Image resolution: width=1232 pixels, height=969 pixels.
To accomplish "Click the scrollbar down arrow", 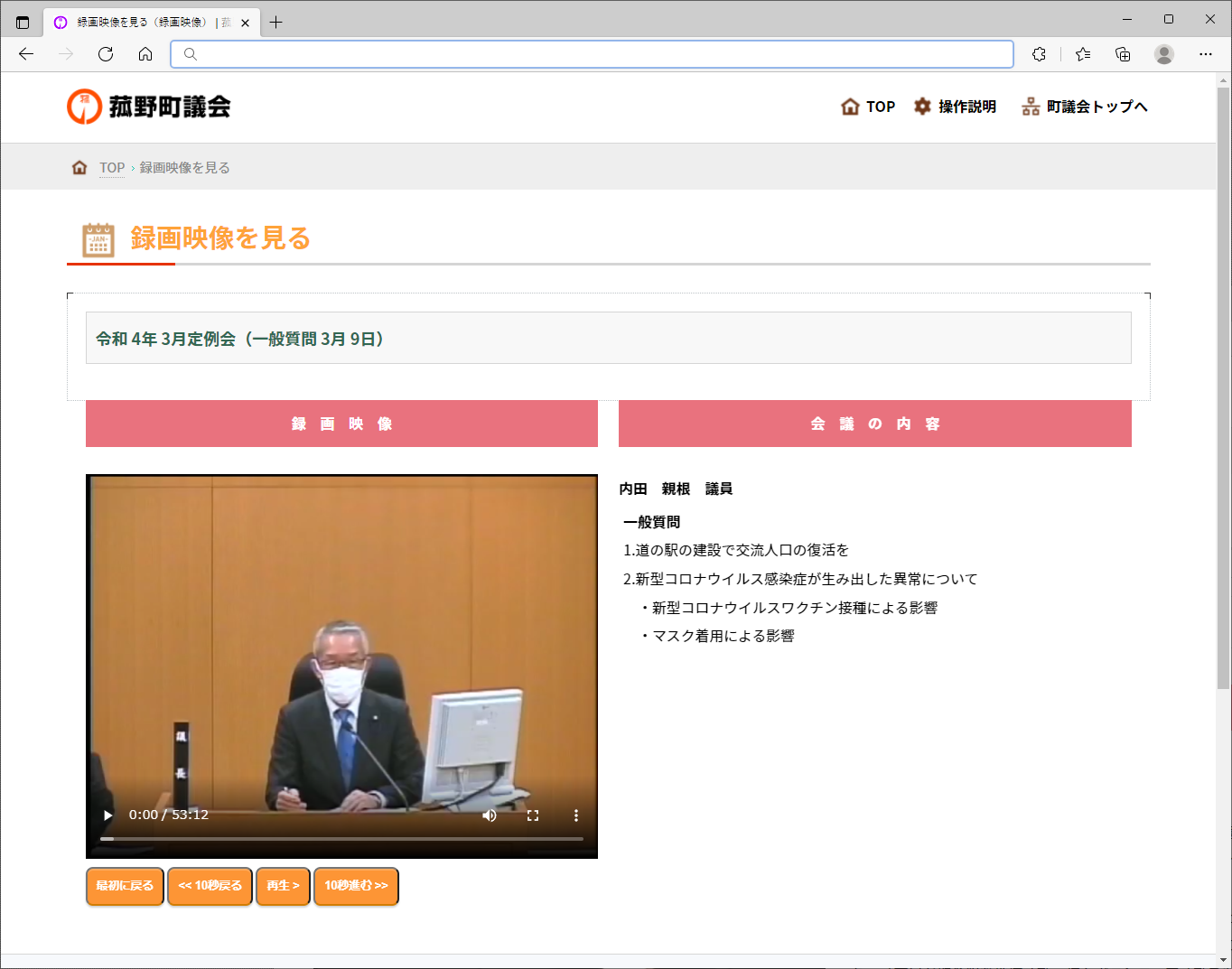I will (1224, 960).
